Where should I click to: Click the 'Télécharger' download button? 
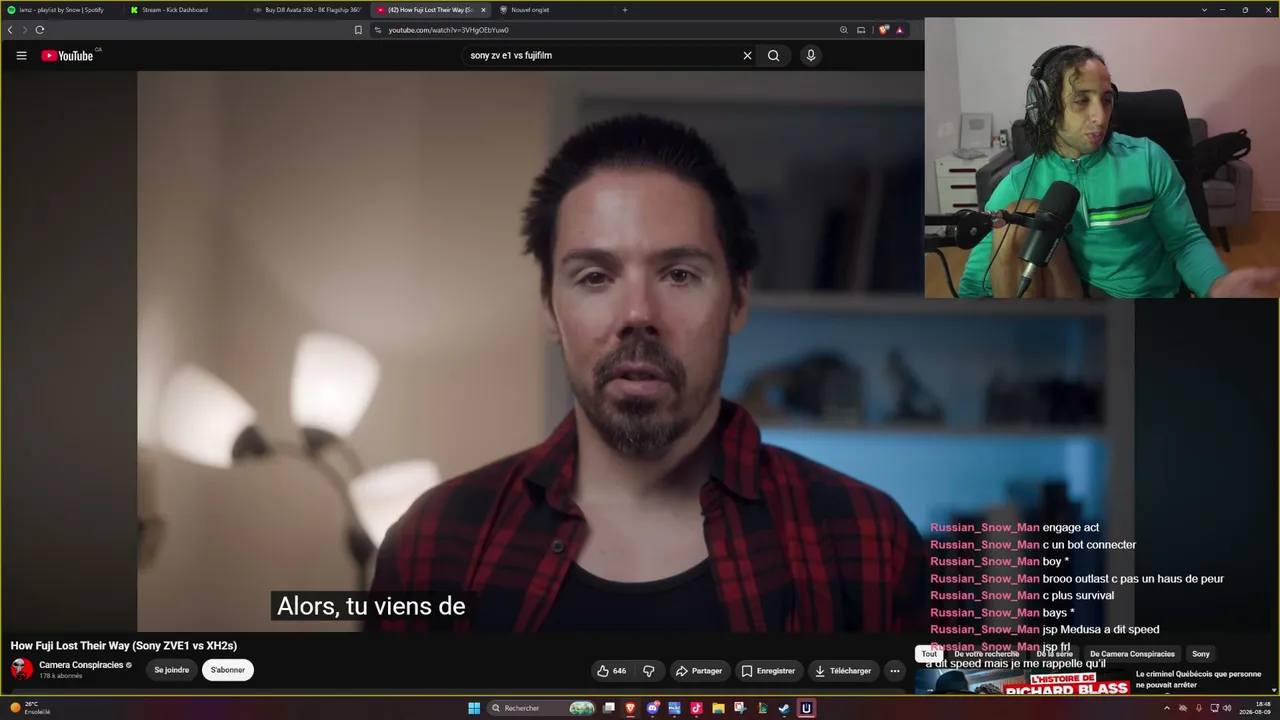[842, 671]
